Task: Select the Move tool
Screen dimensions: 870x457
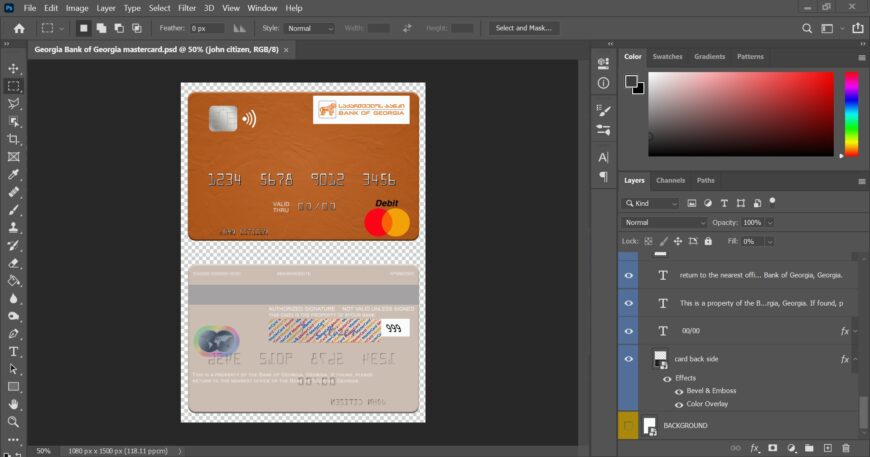Action: pyautogui.click(x=13, y=69)
